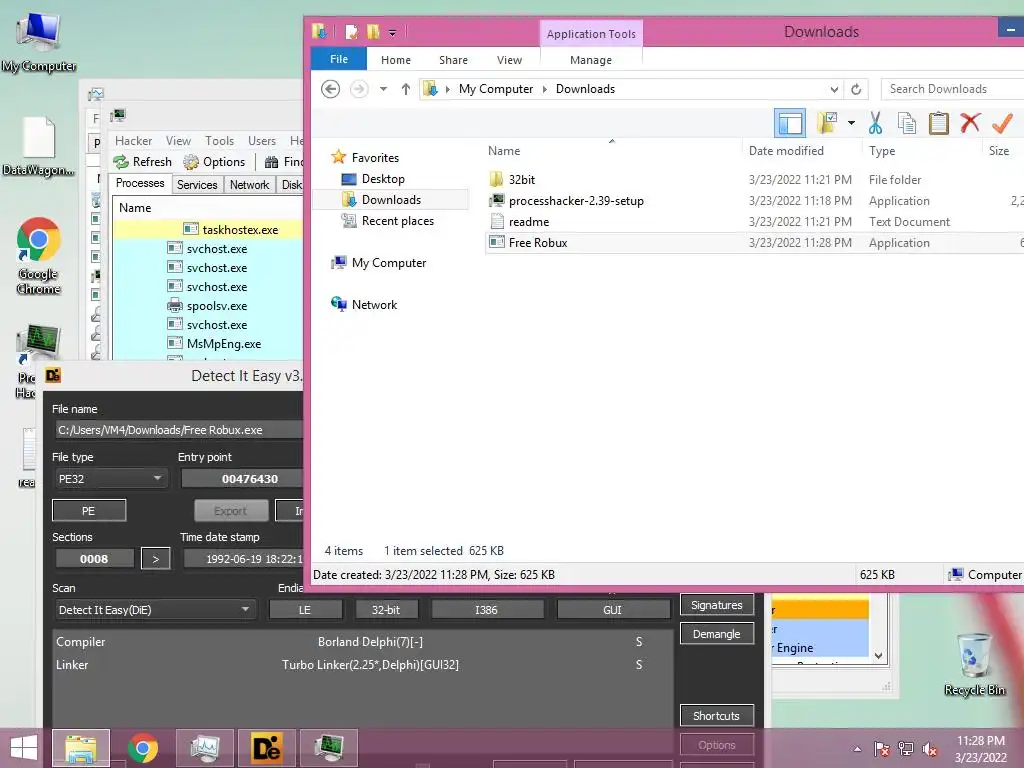Click the Shortcuts button in Detect It Easy

[716, 716]
